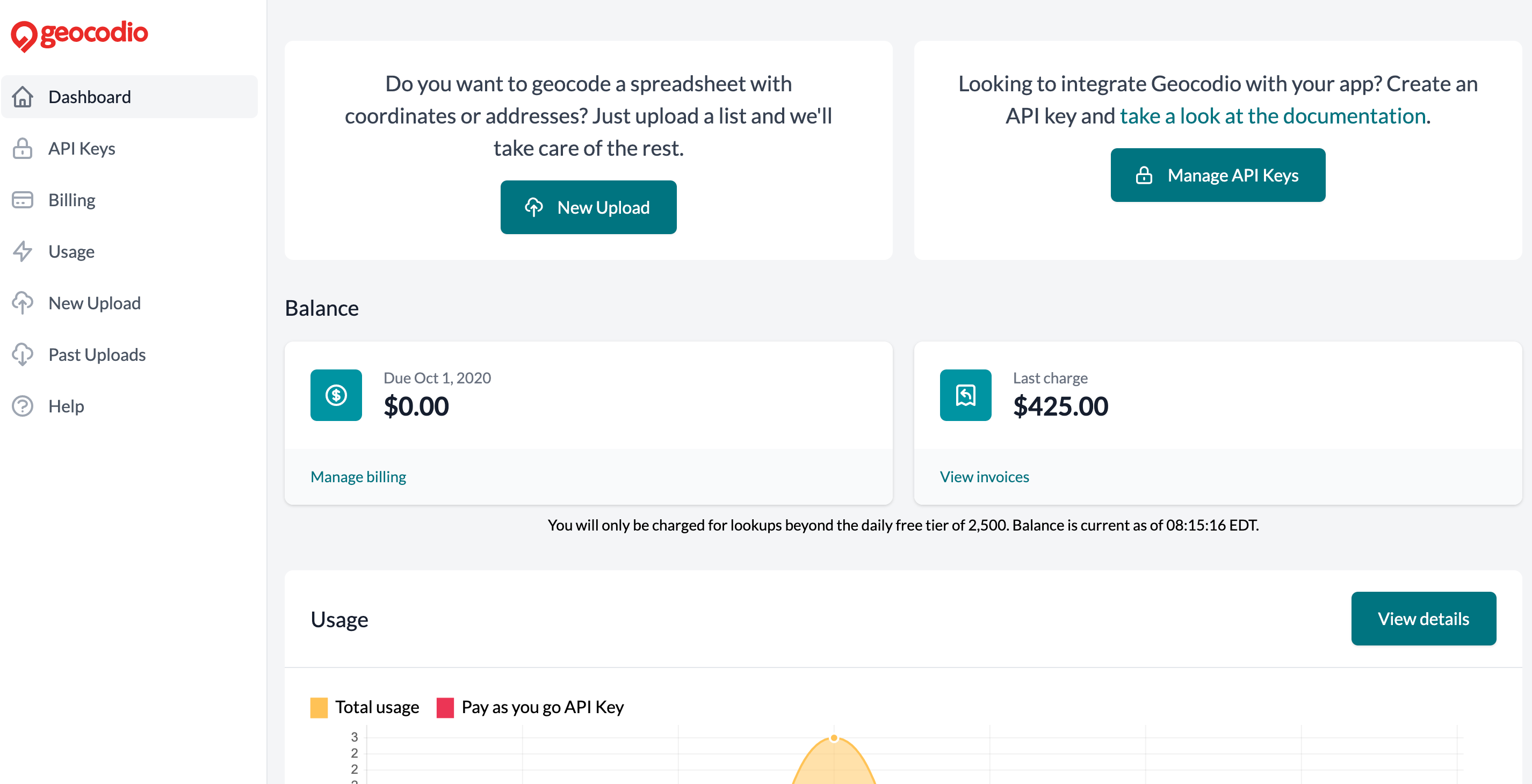
Task: Click the API Keys padlock icon
Action: tap(23, 148)
